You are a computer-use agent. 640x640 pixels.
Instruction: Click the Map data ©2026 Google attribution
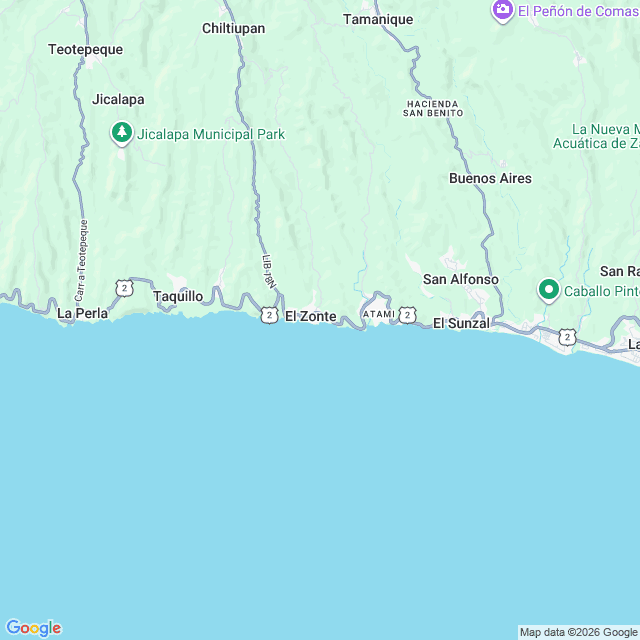coord(578,632)
